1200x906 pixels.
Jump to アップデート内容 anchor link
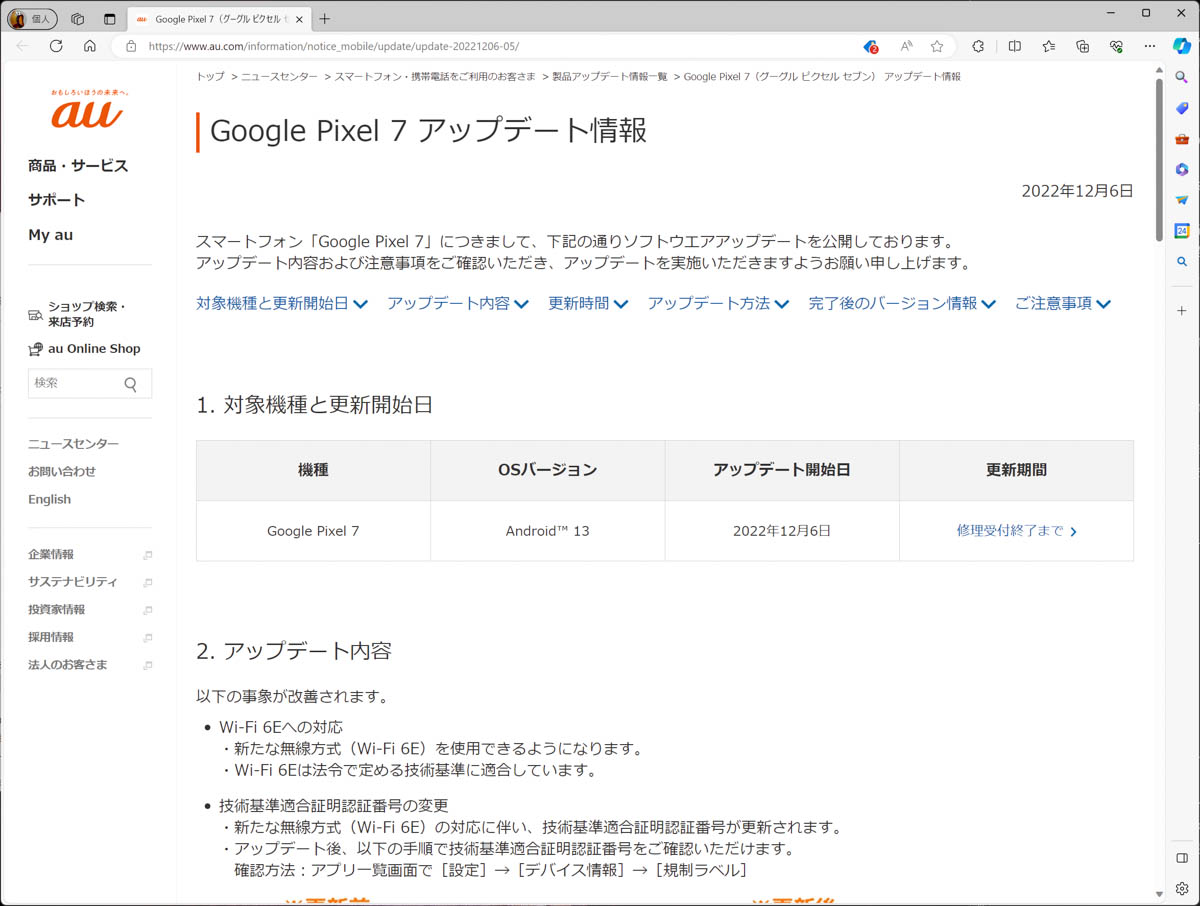pyautogui.click(x=458, y=303)
